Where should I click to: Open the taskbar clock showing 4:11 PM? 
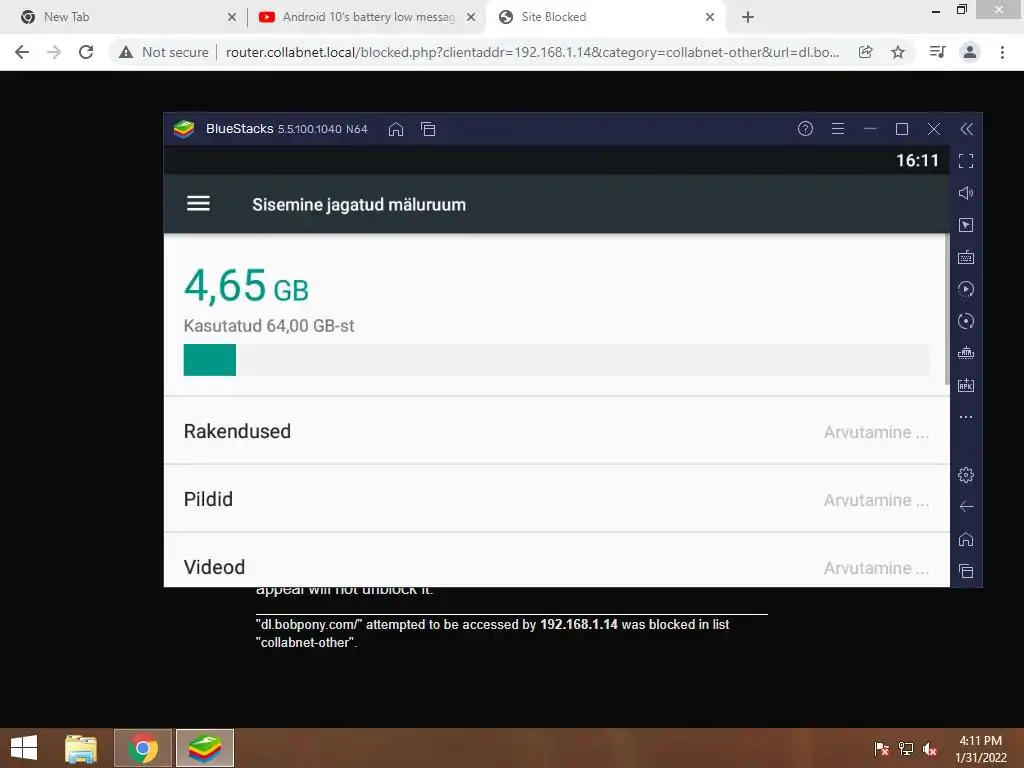point(981,748)
